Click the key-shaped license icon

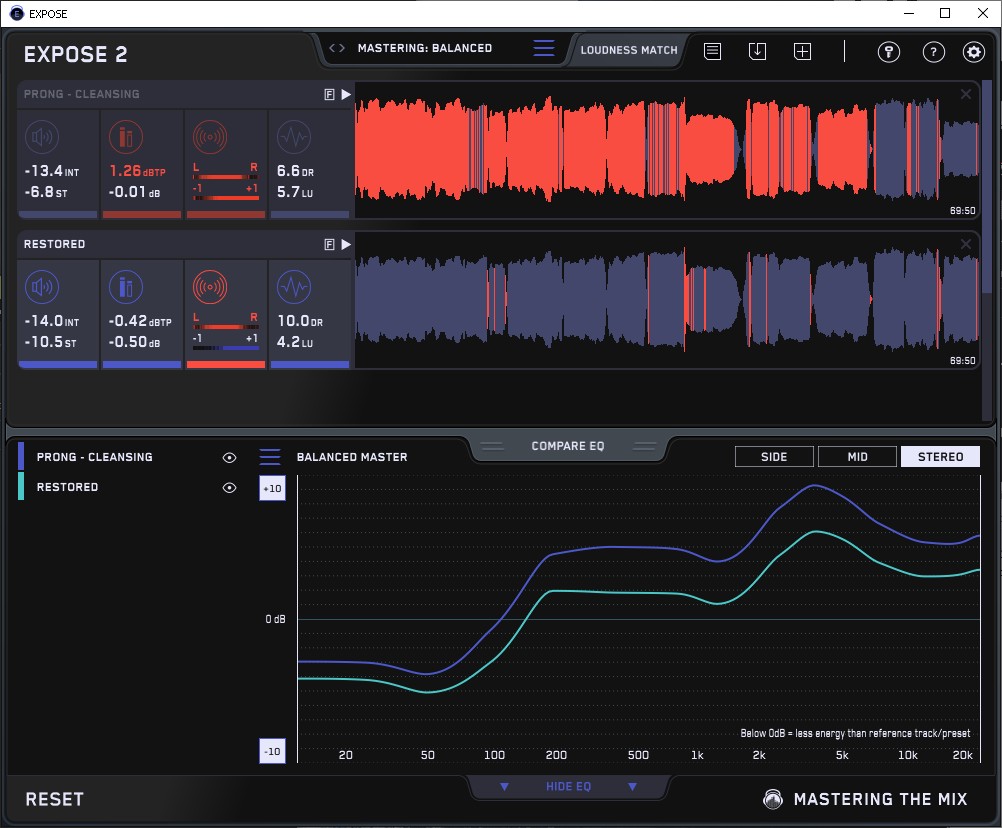[889, 52]
